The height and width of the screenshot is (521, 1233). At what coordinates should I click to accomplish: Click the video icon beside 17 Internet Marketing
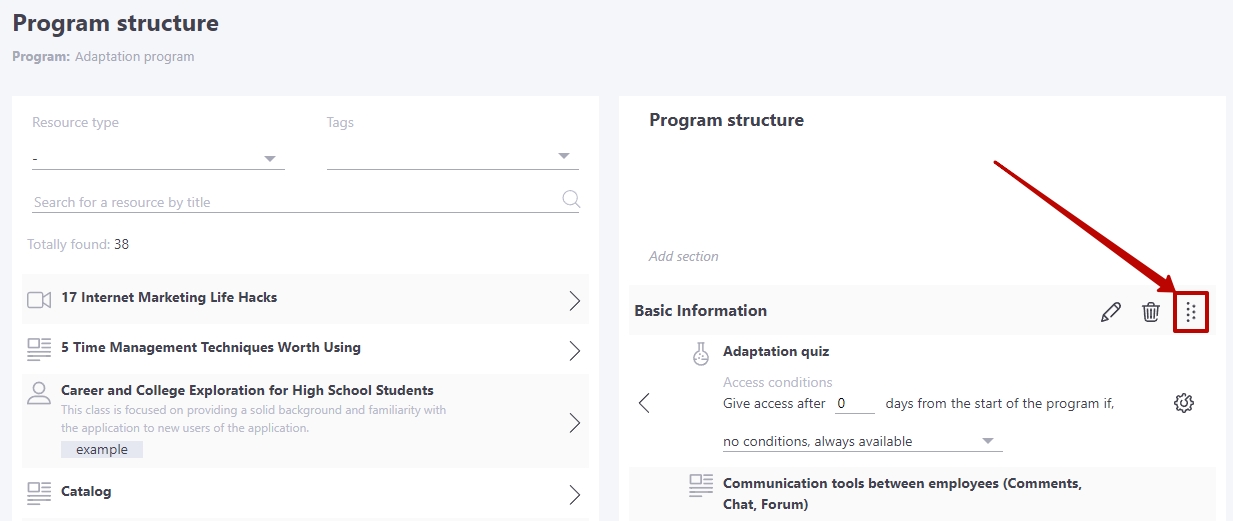coord(39,300)
